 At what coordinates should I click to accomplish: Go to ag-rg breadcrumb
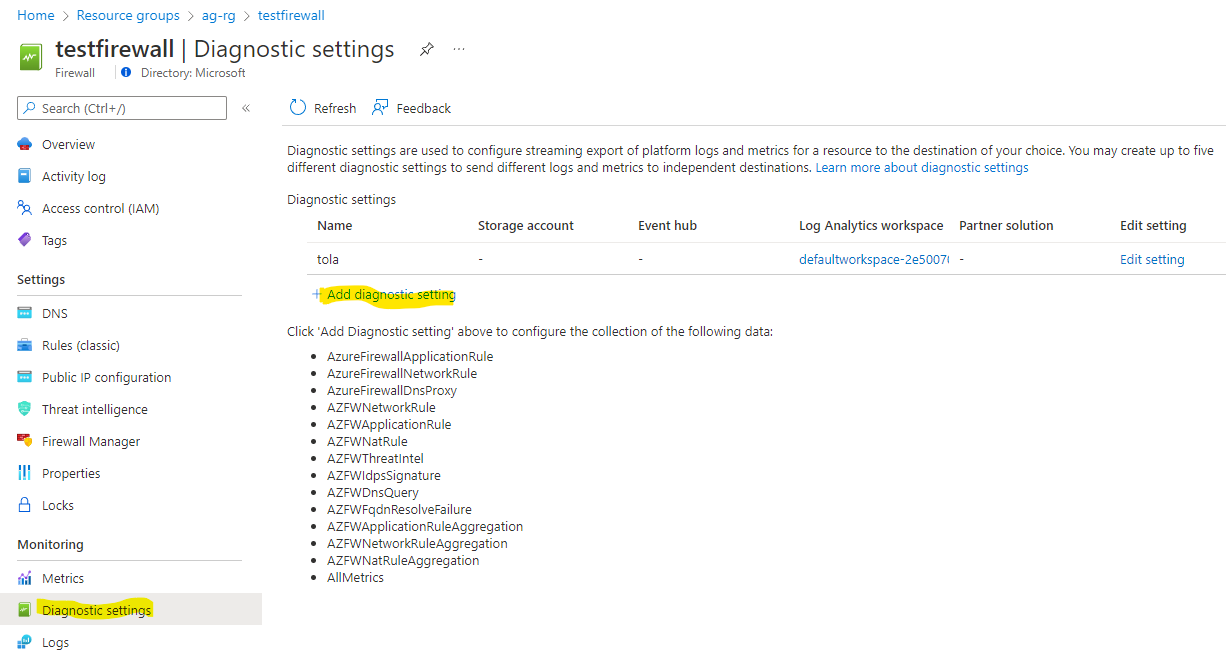click(219, 15)
